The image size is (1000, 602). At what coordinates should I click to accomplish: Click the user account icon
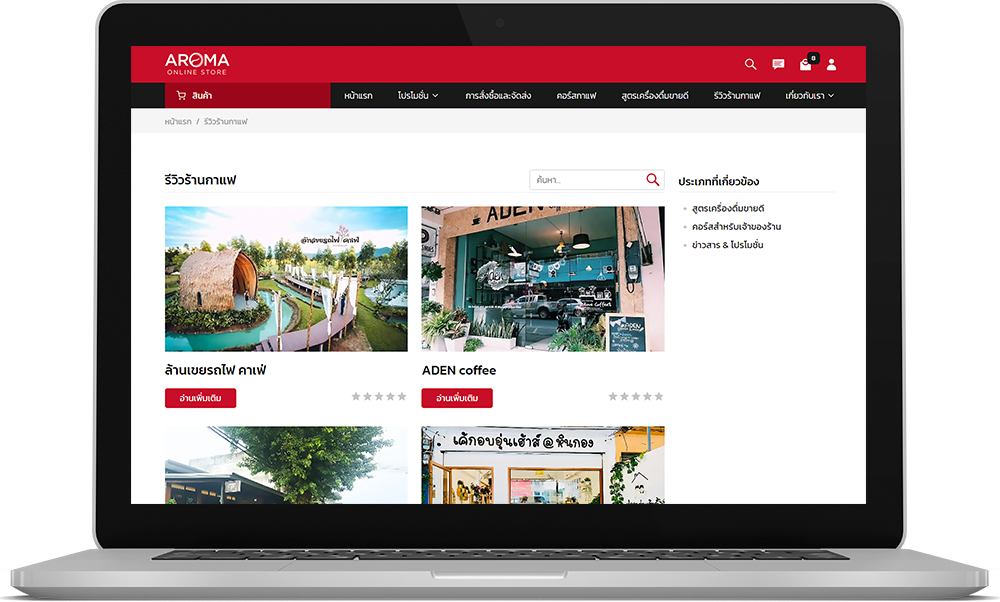(x=832, y=65)
